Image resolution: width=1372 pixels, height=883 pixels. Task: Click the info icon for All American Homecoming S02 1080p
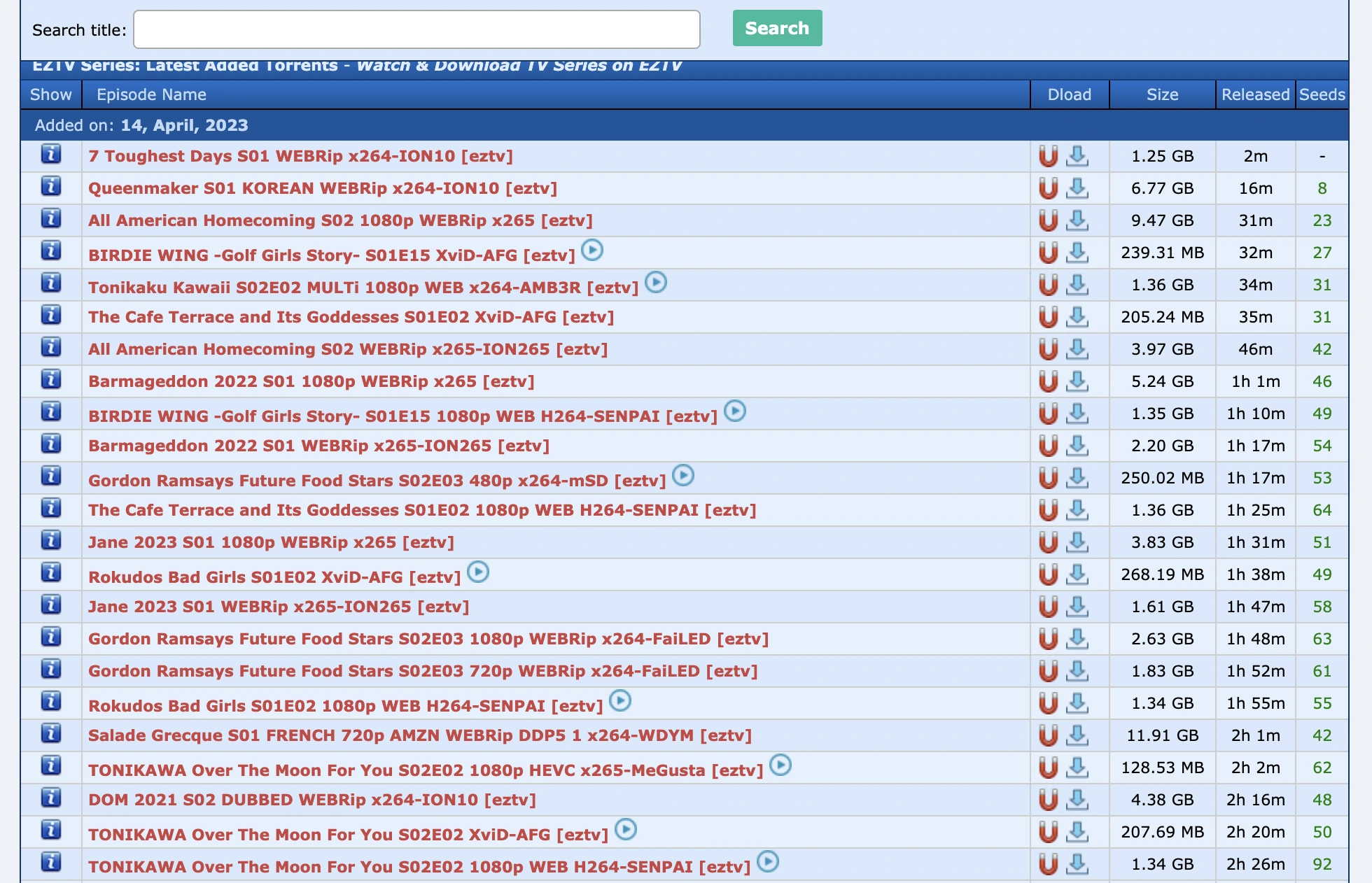pyautogui.click(x=51, y=219)
